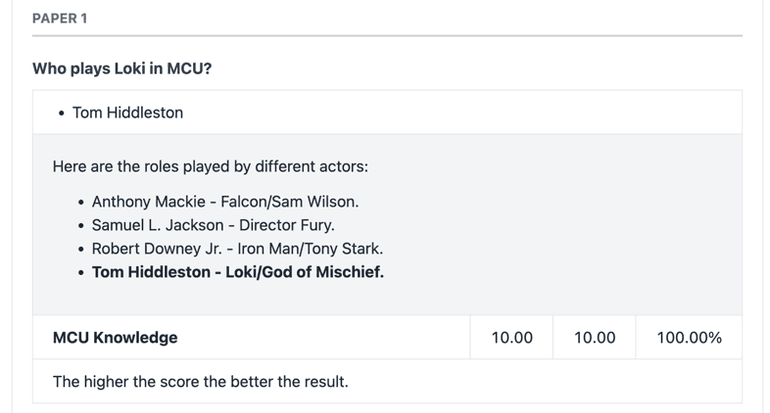Click the bullet marker before Robert Downey Jr.
This screenshot has height=413, width=770.
pos(81,249)
